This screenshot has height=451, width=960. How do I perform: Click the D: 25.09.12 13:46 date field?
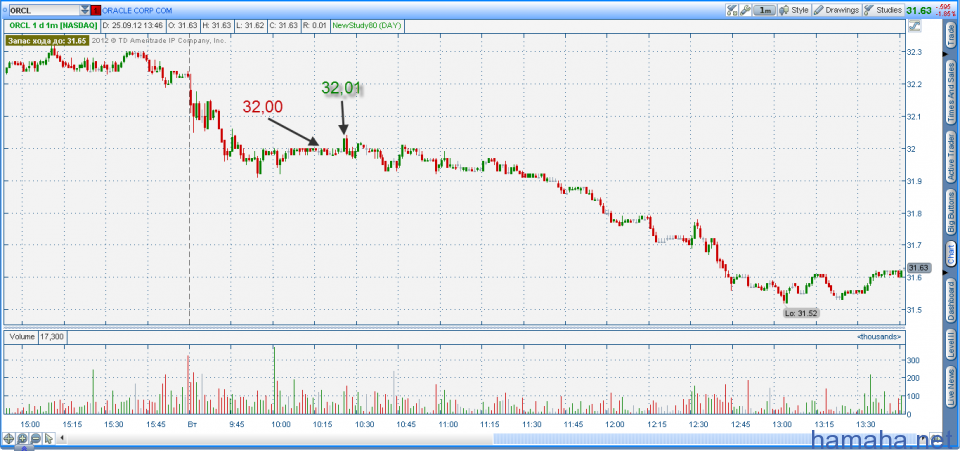click(131, 26)
